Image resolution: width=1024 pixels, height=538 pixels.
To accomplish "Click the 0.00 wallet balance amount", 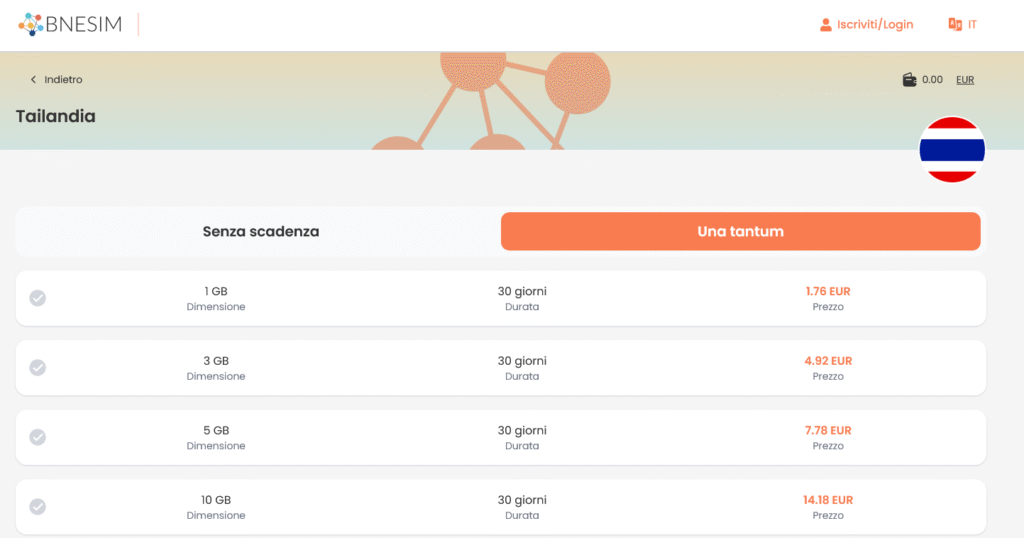I will tap(932, 80).
